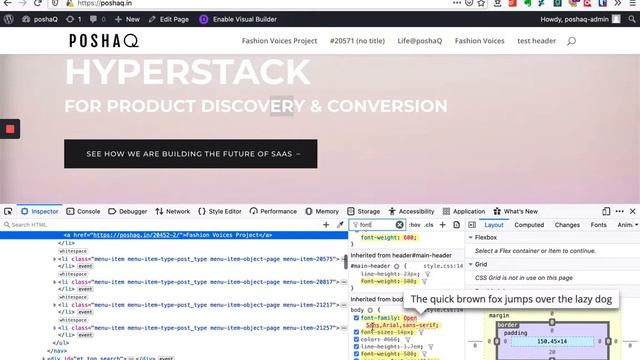Switch to the Console tab
Viewport: 640px width, 360px height.
click(x=83, y=211)
